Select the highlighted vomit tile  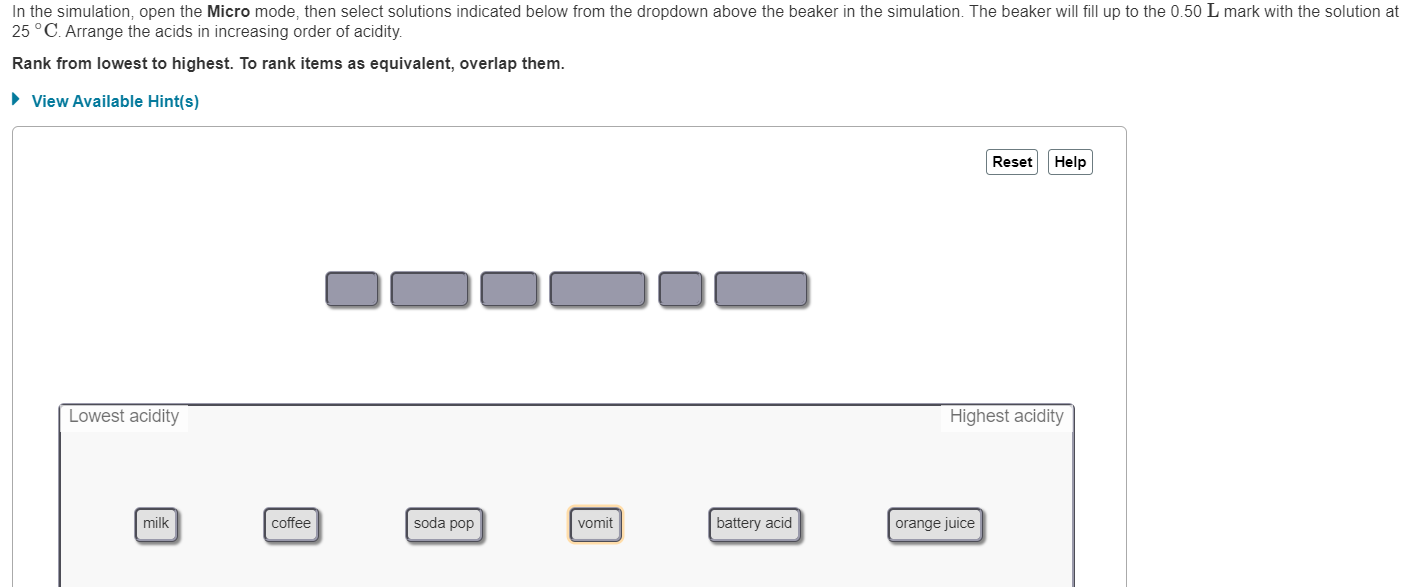coord(596,523)
